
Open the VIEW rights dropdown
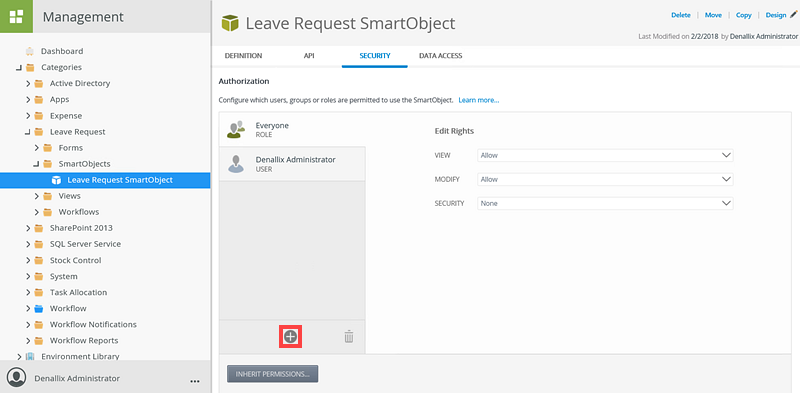(x=605, y=155)
